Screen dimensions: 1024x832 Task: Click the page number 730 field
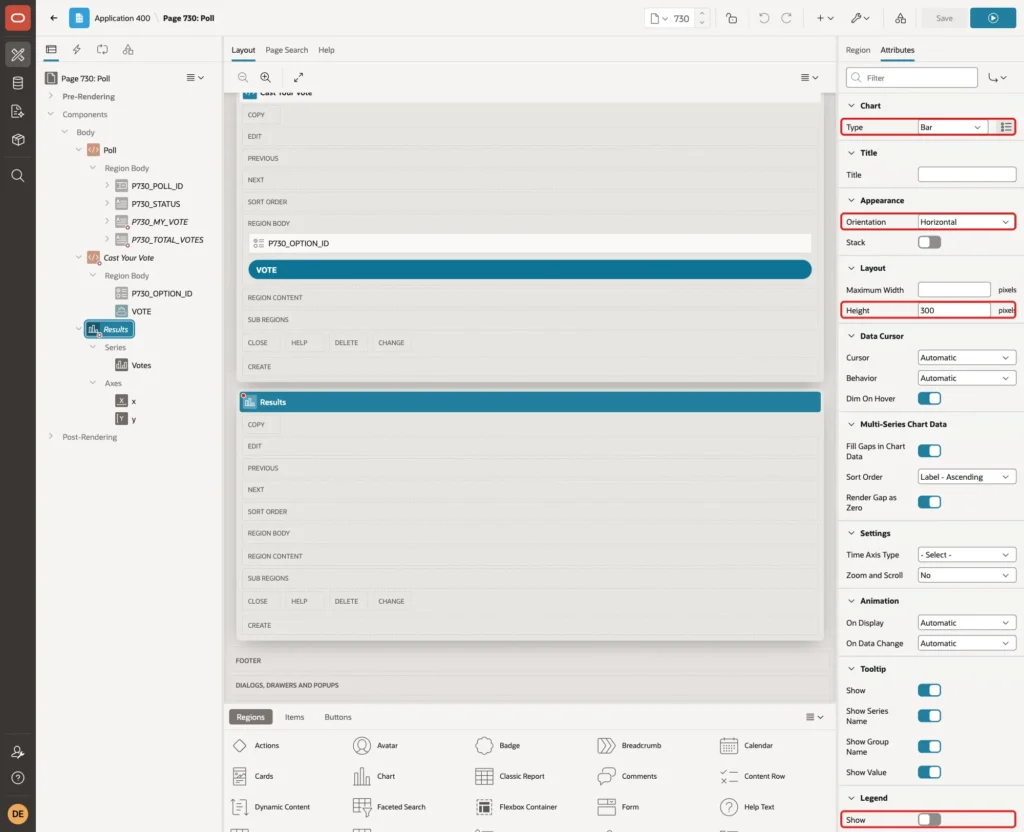pyautogui.click(x=681, y=18)
